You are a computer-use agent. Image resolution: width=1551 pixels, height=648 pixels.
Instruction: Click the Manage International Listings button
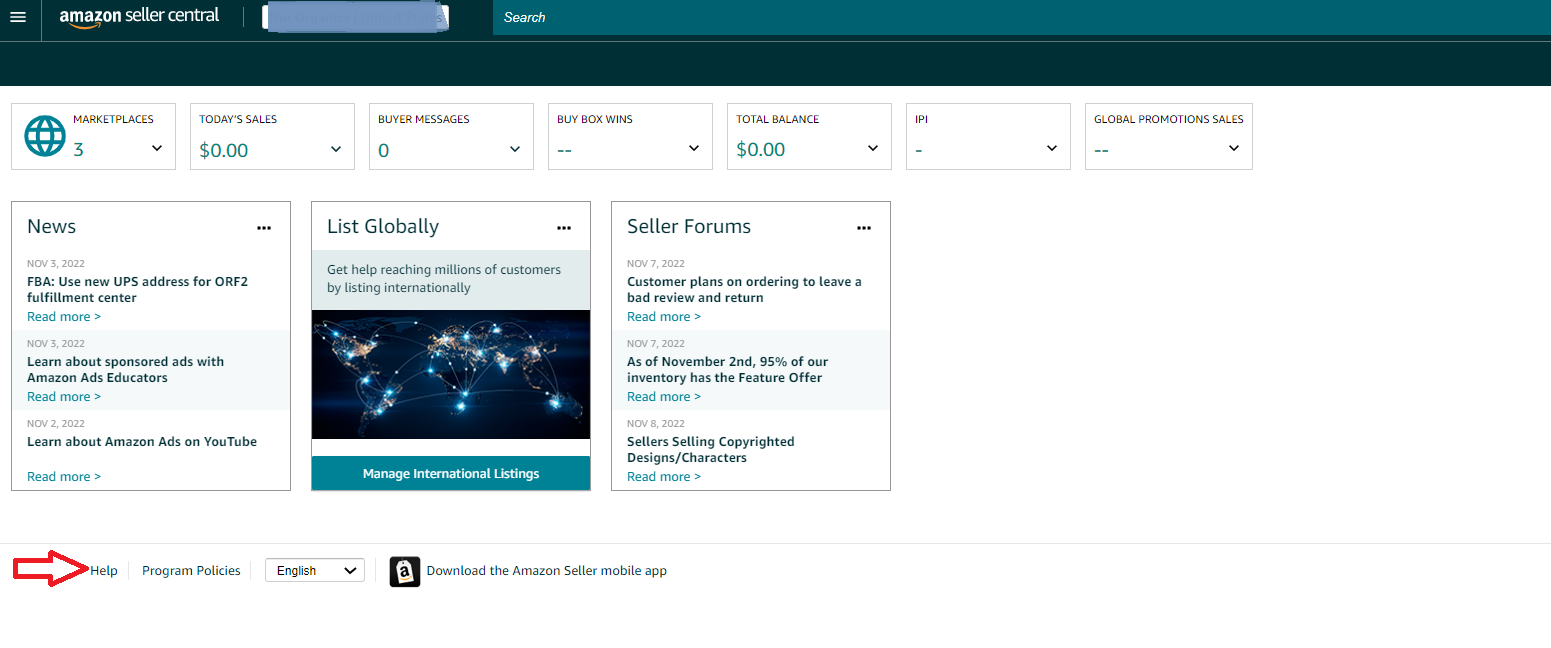coord(451,474)
